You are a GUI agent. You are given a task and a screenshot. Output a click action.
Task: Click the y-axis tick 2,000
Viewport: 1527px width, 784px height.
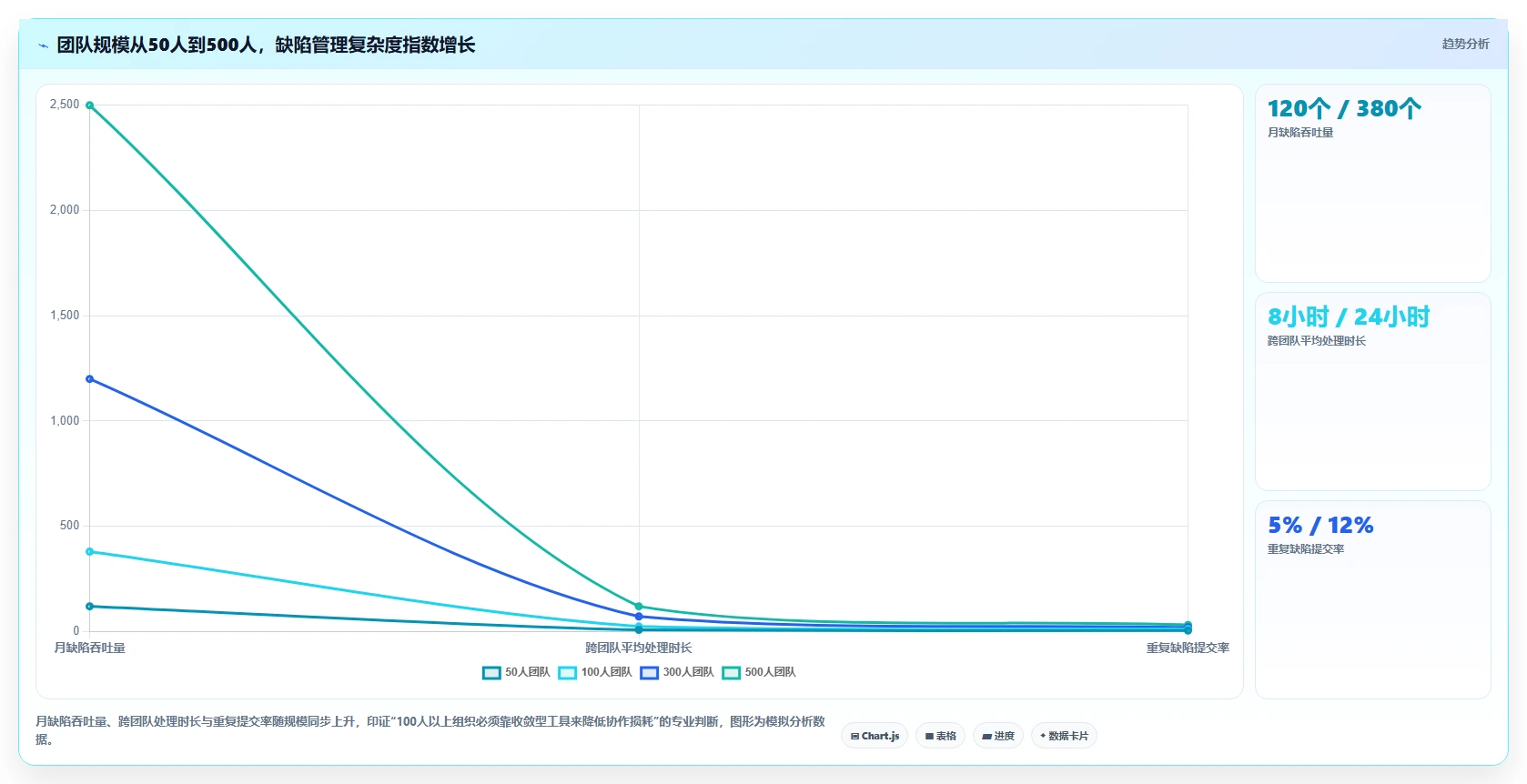(x=65, y=210)
